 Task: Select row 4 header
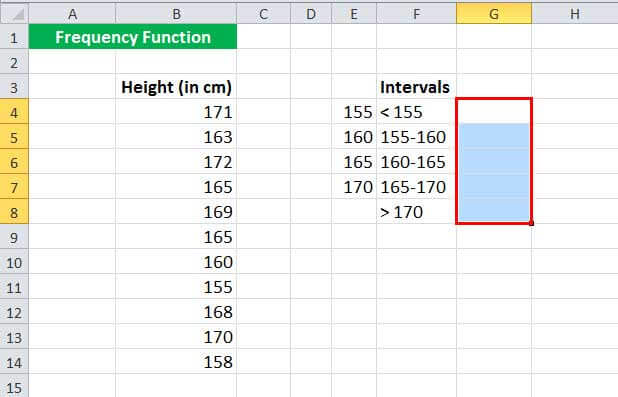[x=14, y=112]
